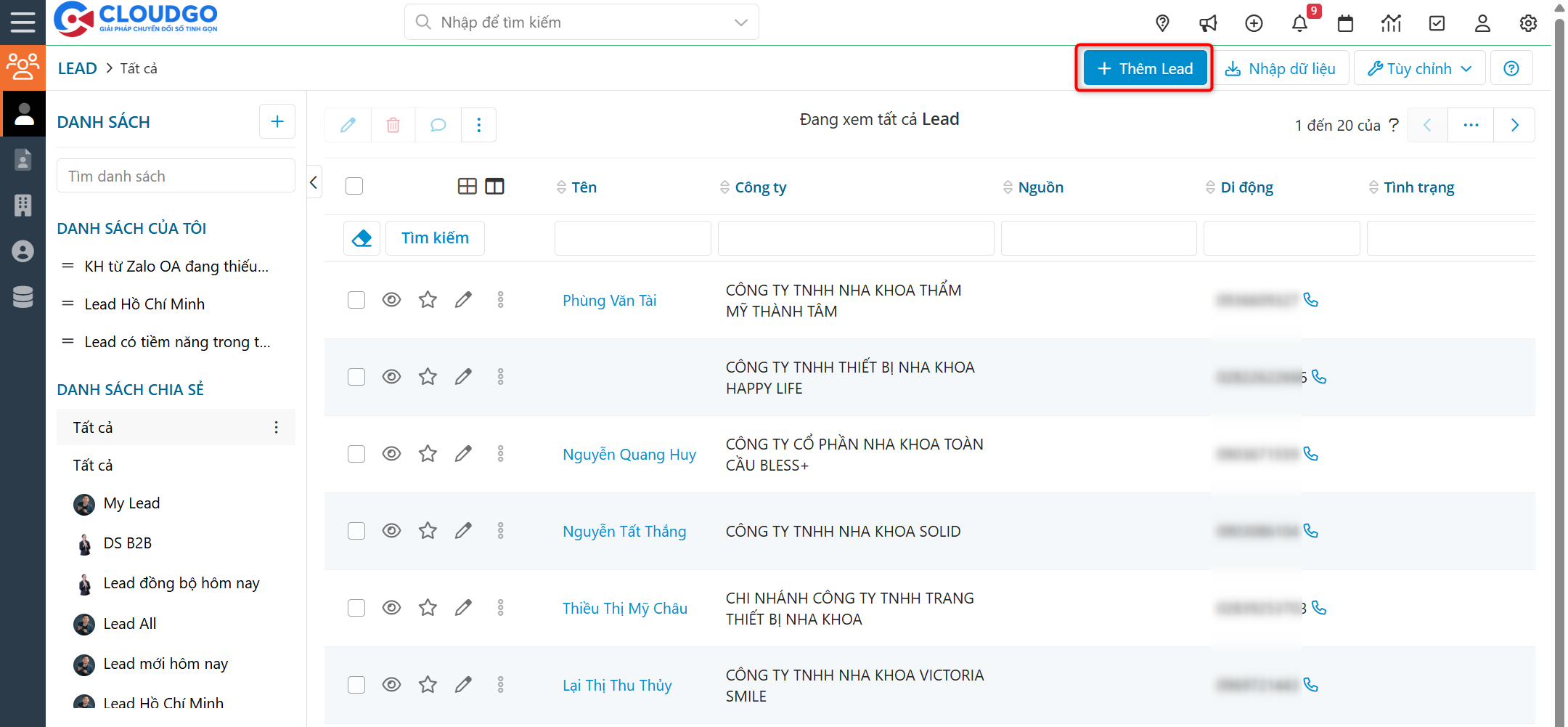Screen dimensions: 1568x727
Task: Collapse the left list sidebar panel
Action: [x=314, y=183]
